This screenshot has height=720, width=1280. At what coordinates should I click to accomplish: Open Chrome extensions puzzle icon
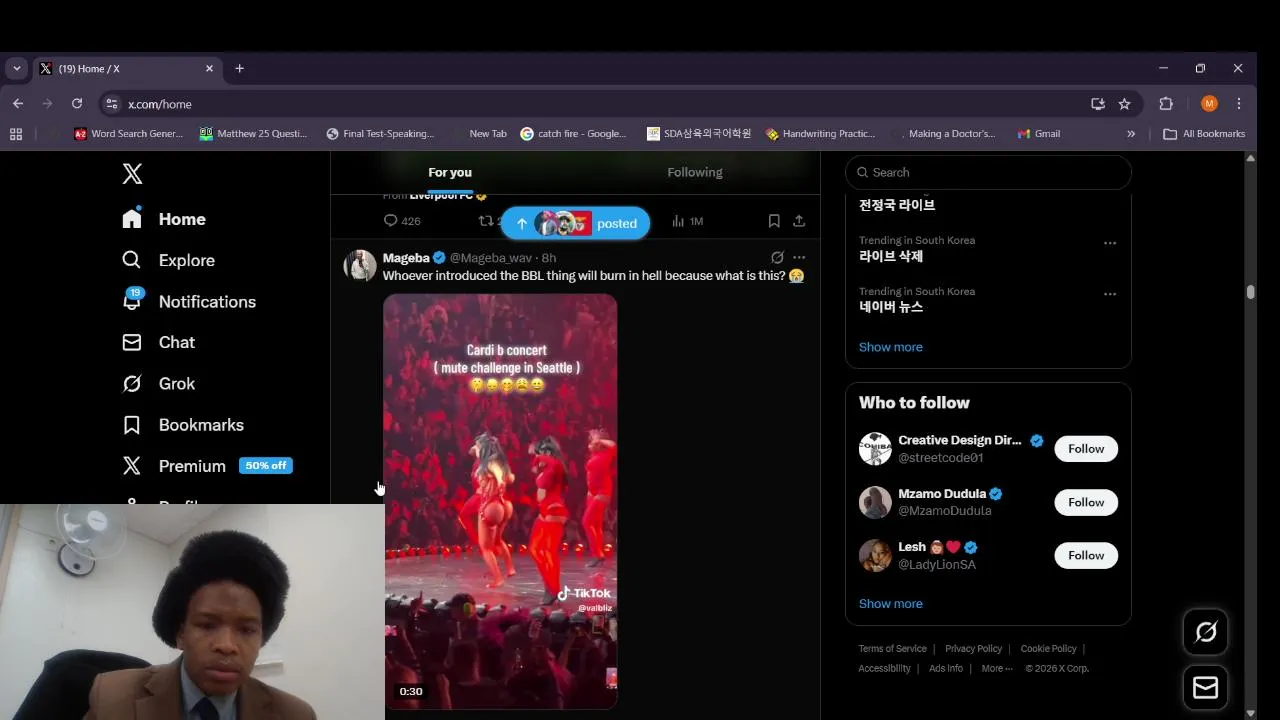(1166, 104)
